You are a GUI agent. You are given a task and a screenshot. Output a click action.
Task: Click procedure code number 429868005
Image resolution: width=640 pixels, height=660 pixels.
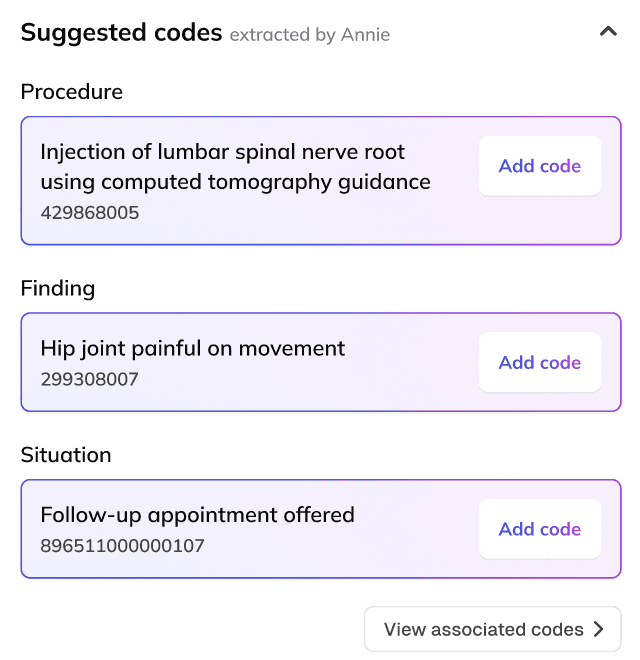(90, 213)
